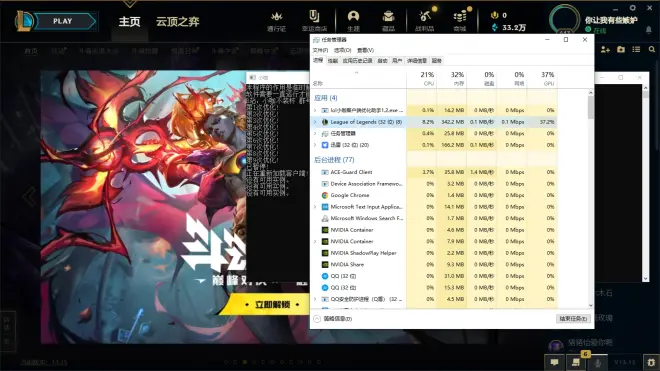Collapse details via the 简略信息 arrow button
660x371 pixels.
[317, 319]
